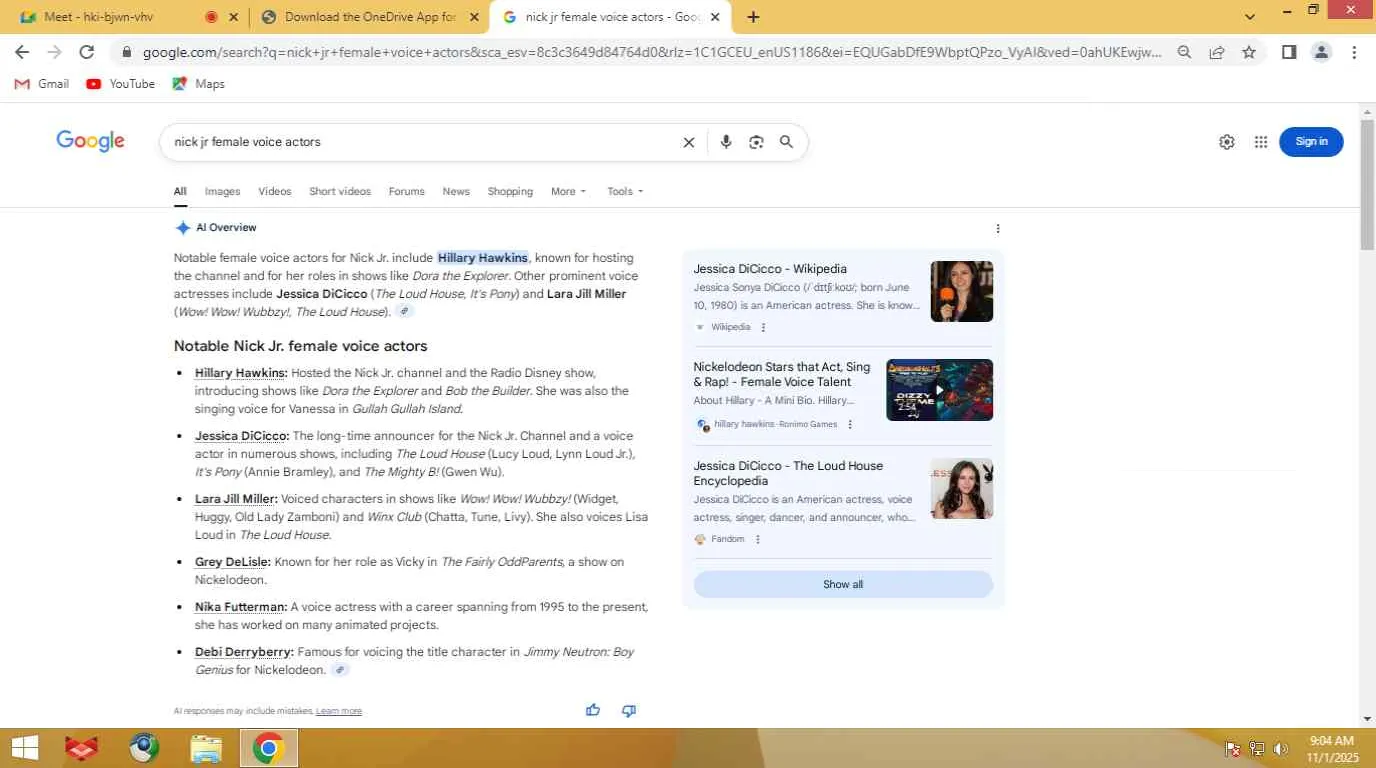The height and width of the screenshot is (768, 1376).
Task: Expand the Tools dropdown
Action: (625, 191)
